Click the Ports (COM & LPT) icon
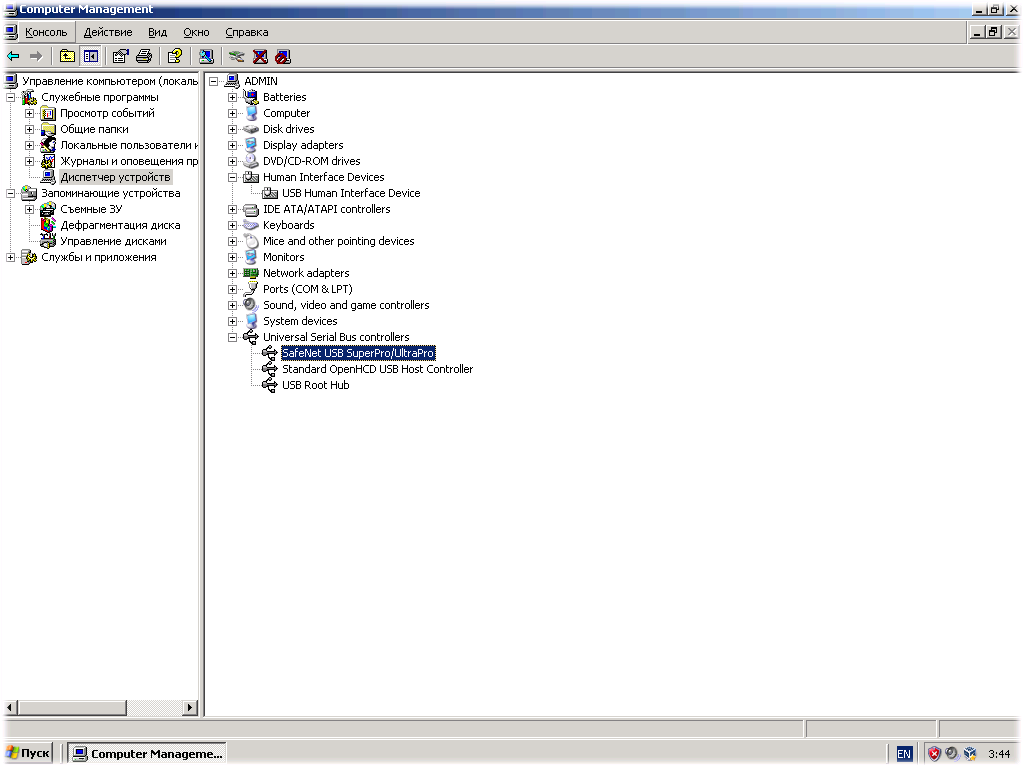This screenshot has height=768, width=1024. click(x=251, y=289)
